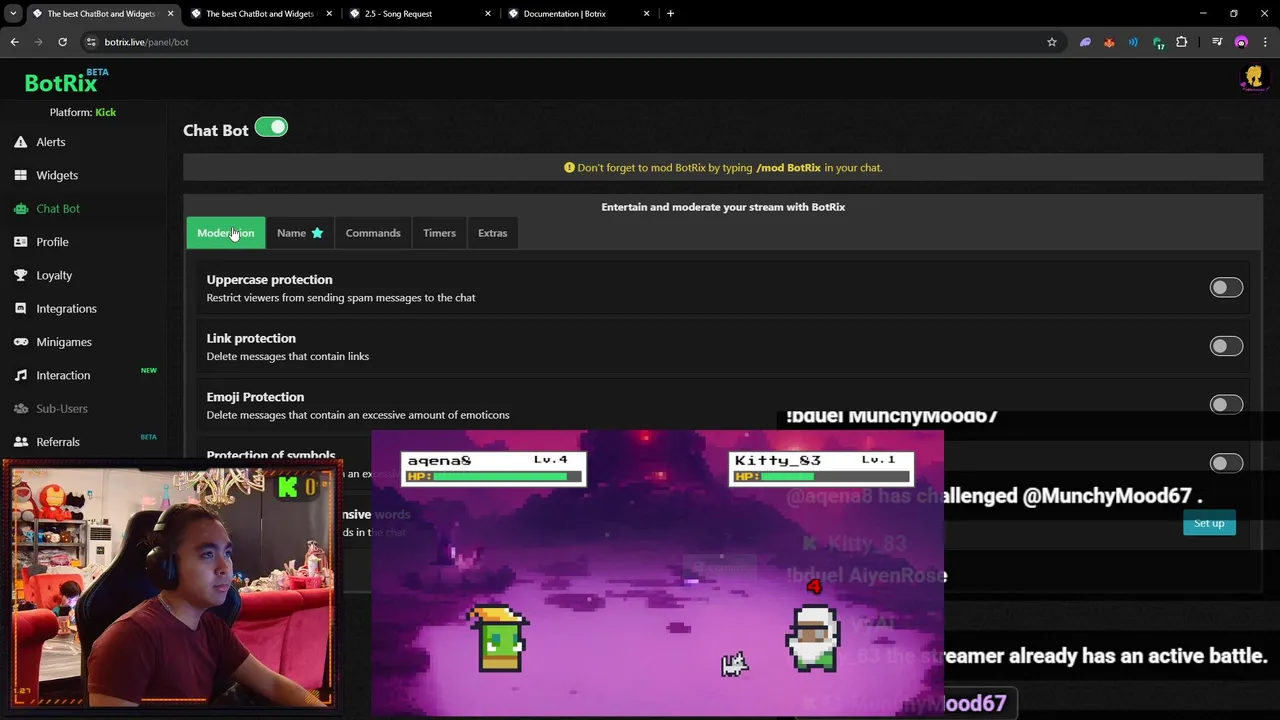This screenshot has height=720, width=1280.
Task: Close the Documentation | Botrix tab
Action: [647, 14]
